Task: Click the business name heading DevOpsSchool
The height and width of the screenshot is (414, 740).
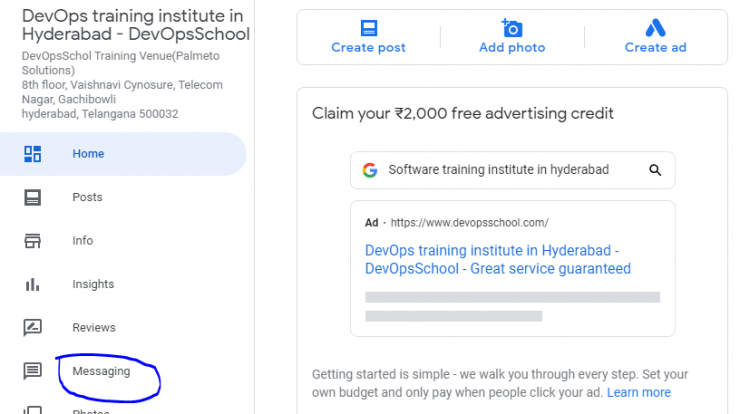Action: tap(136, 25)
